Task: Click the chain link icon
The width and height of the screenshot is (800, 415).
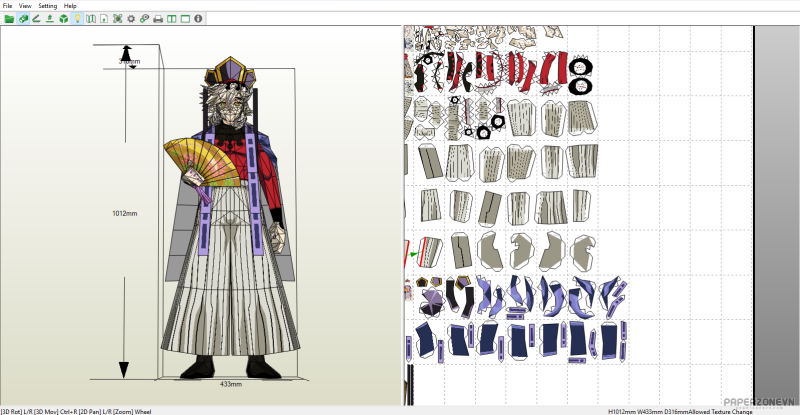Action: 145,18
